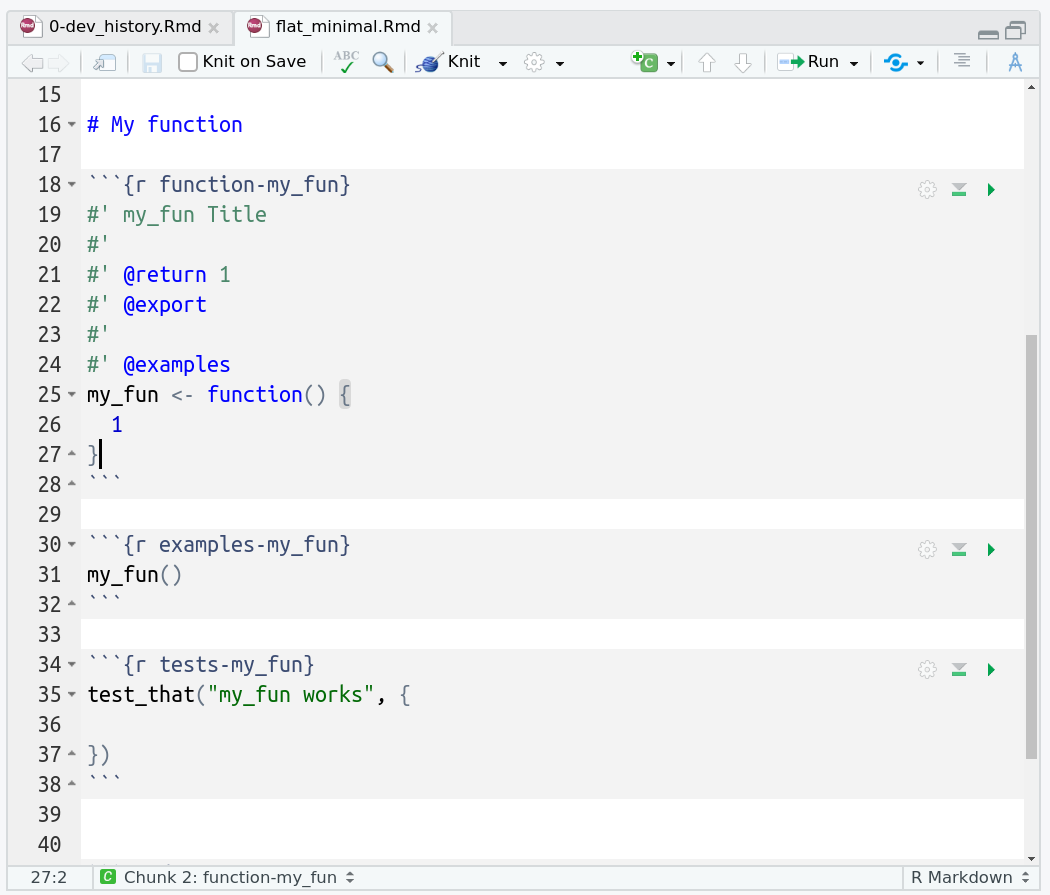Click "my_fun works" string in test_that
1050x895 pixels.
[291, 694]
